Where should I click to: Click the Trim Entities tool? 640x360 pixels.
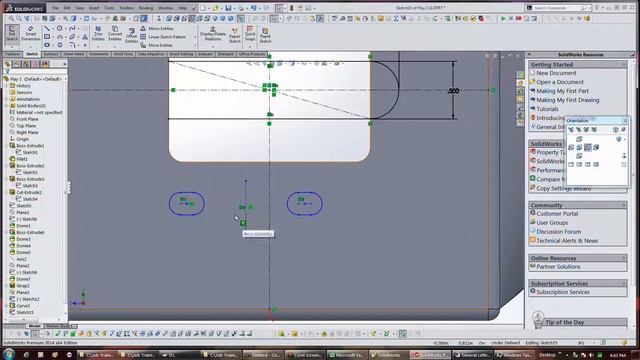[98, 33]
